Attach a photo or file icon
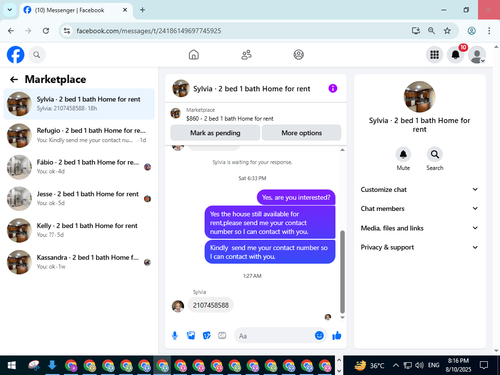 191,336
